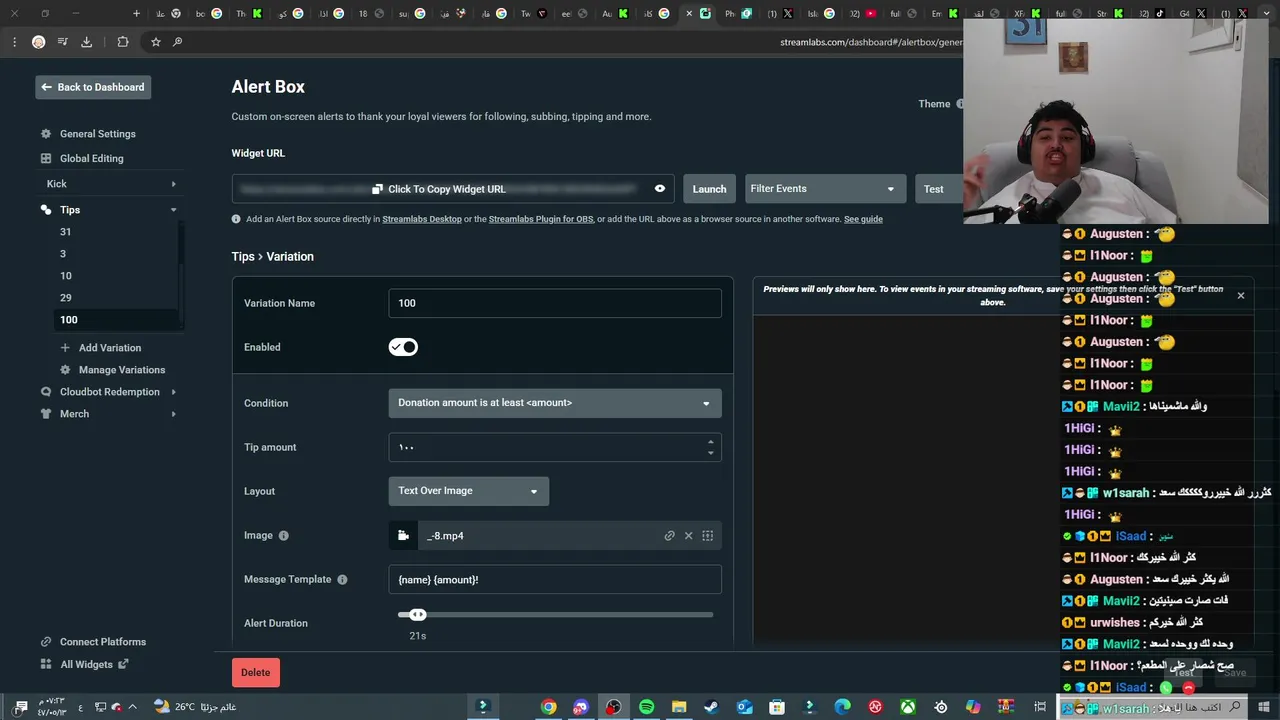Viewport: 1280px width, 720px height.
Task: Click the Cloudbot Redemption sidebar icon
Action: tap(46, 392)
